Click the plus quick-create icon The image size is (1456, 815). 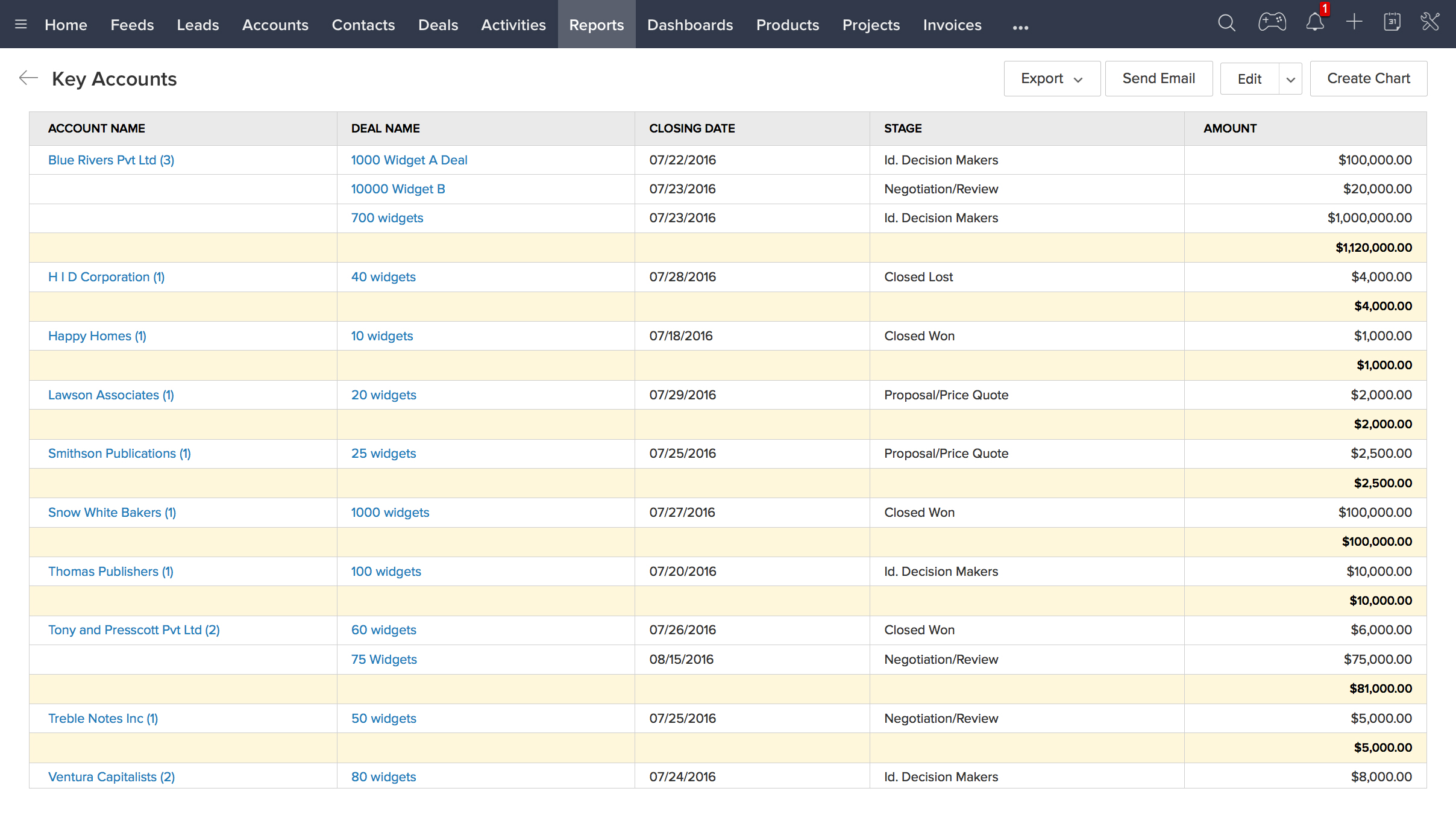coord(1354,22)
